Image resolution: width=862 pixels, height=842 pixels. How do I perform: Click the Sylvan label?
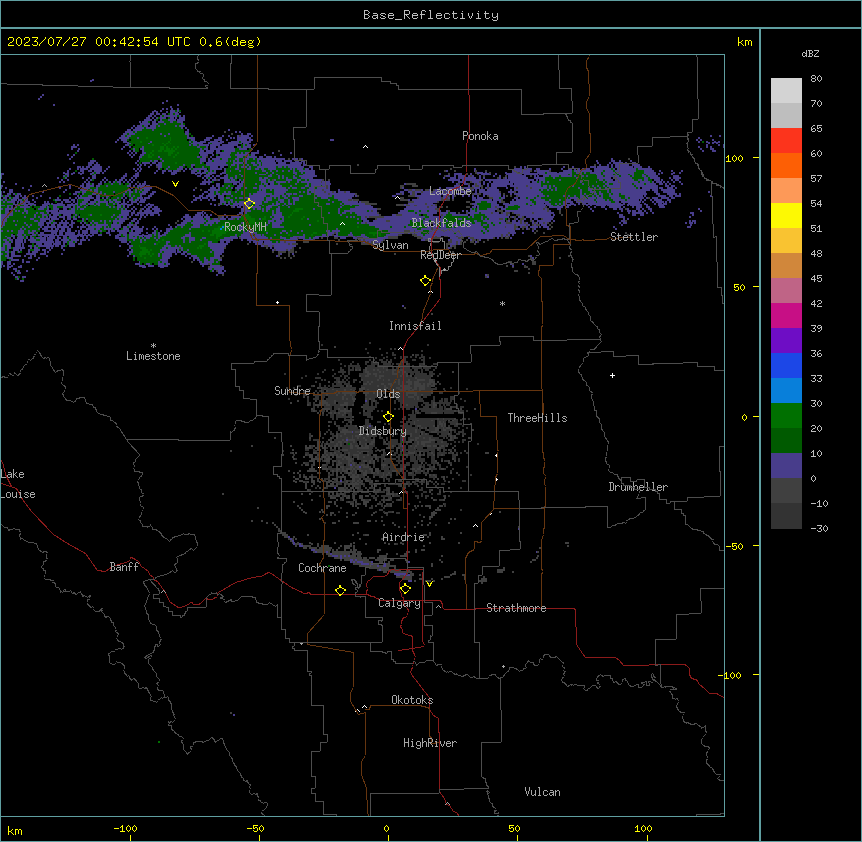[x=390, y=245]
